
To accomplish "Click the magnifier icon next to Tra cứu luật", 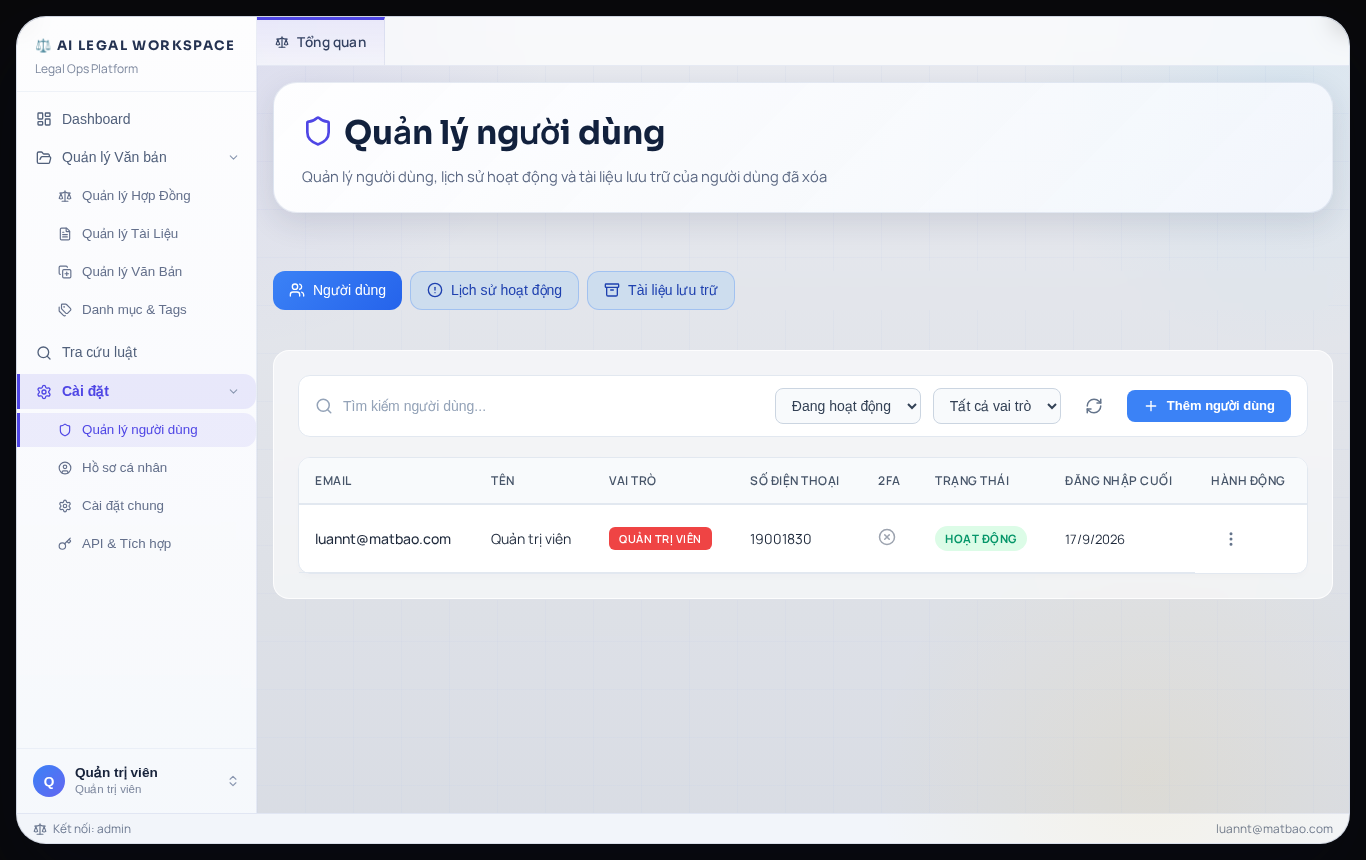I will tap(44, 353).
